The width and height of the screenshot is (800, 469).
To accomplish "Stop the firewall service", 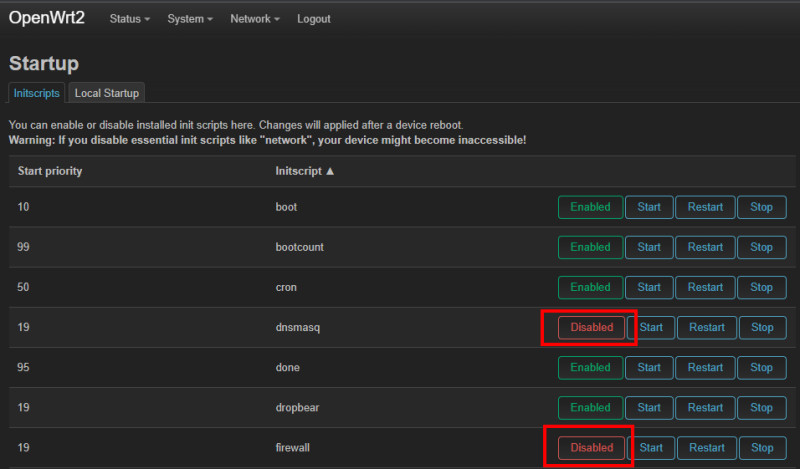I will tap(762, 447).
